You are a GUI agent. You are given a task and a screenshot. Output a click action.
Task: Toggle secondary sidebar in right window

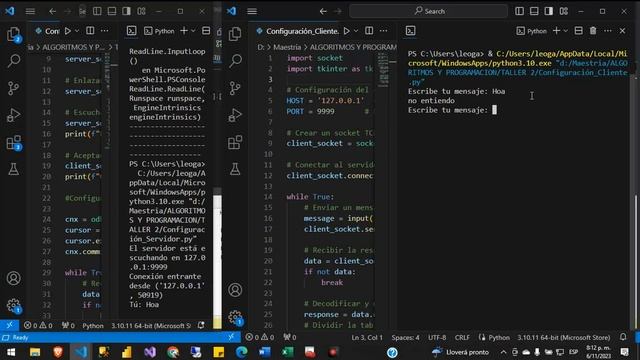click(549, 11)
